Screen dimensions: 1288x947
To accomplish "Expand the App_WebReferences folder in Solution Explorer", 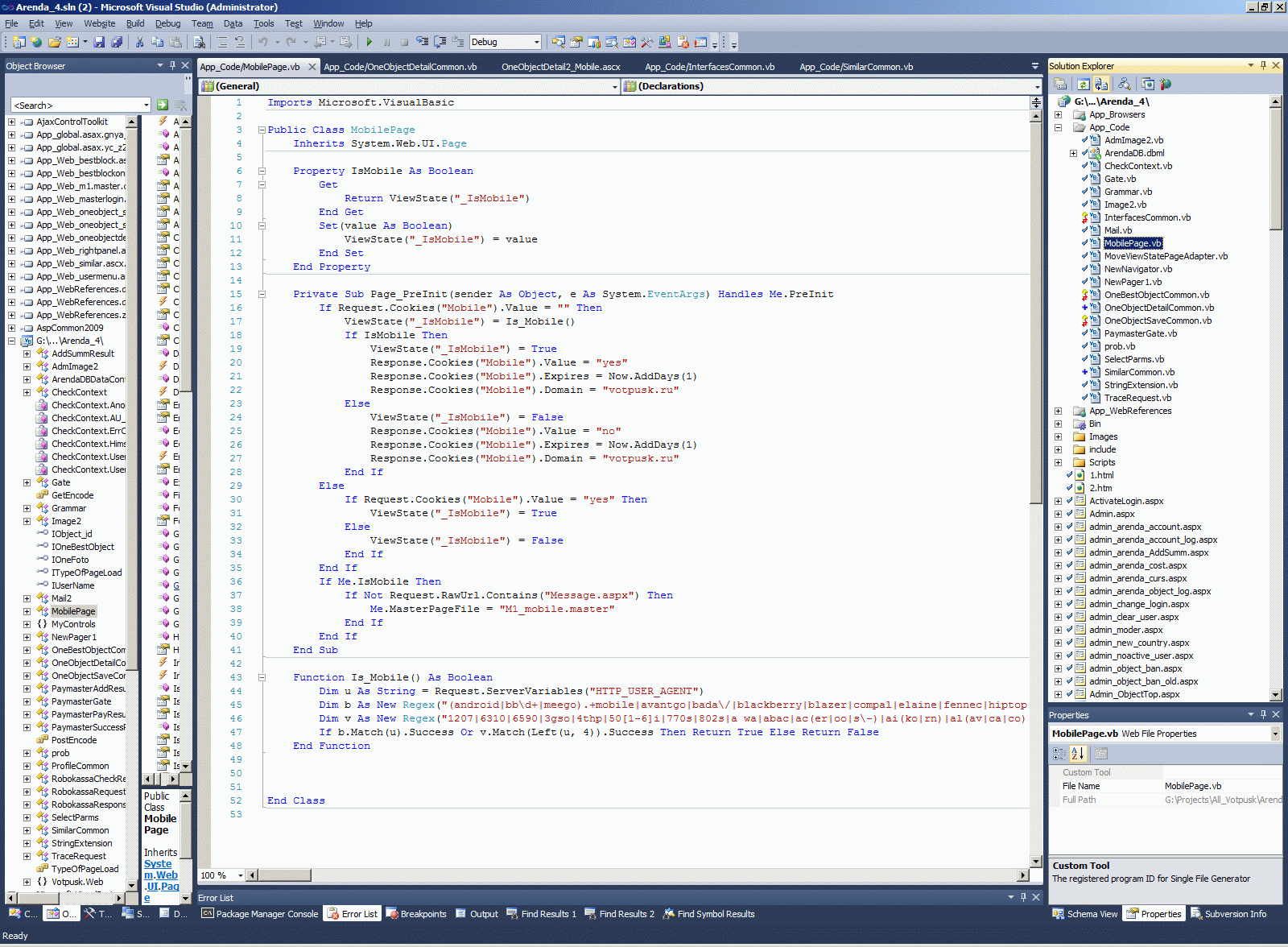I will point(1058,411).
